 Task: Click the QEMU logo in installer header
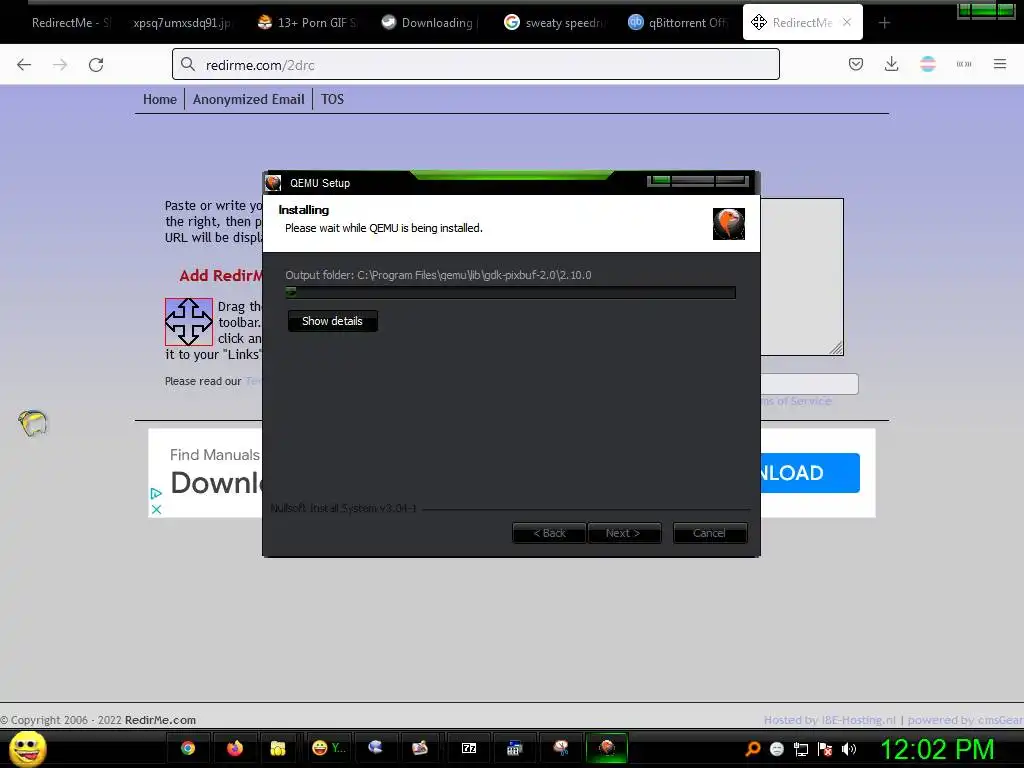728,224
